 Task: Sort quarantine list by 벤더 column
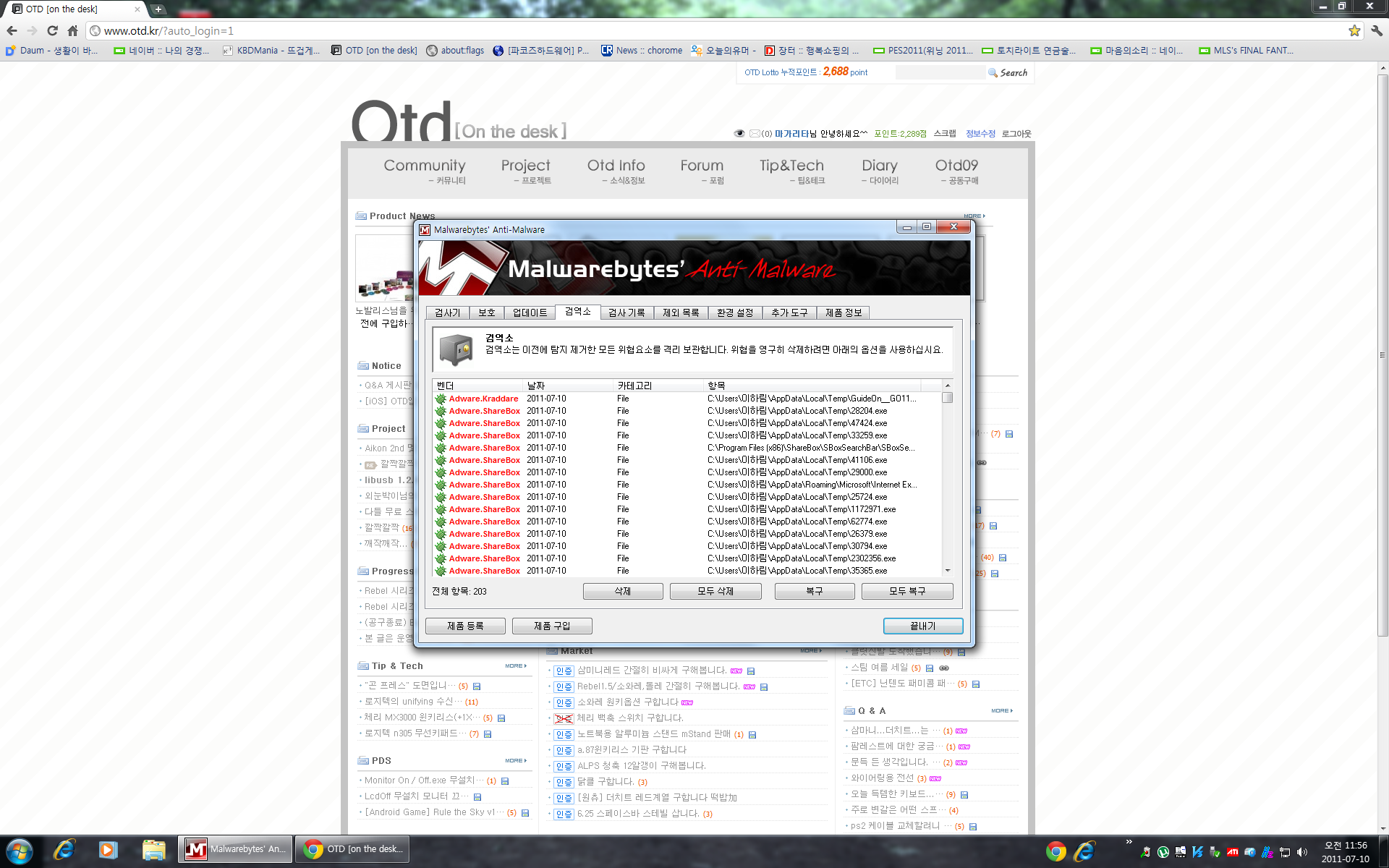click(x=477, y=386)
